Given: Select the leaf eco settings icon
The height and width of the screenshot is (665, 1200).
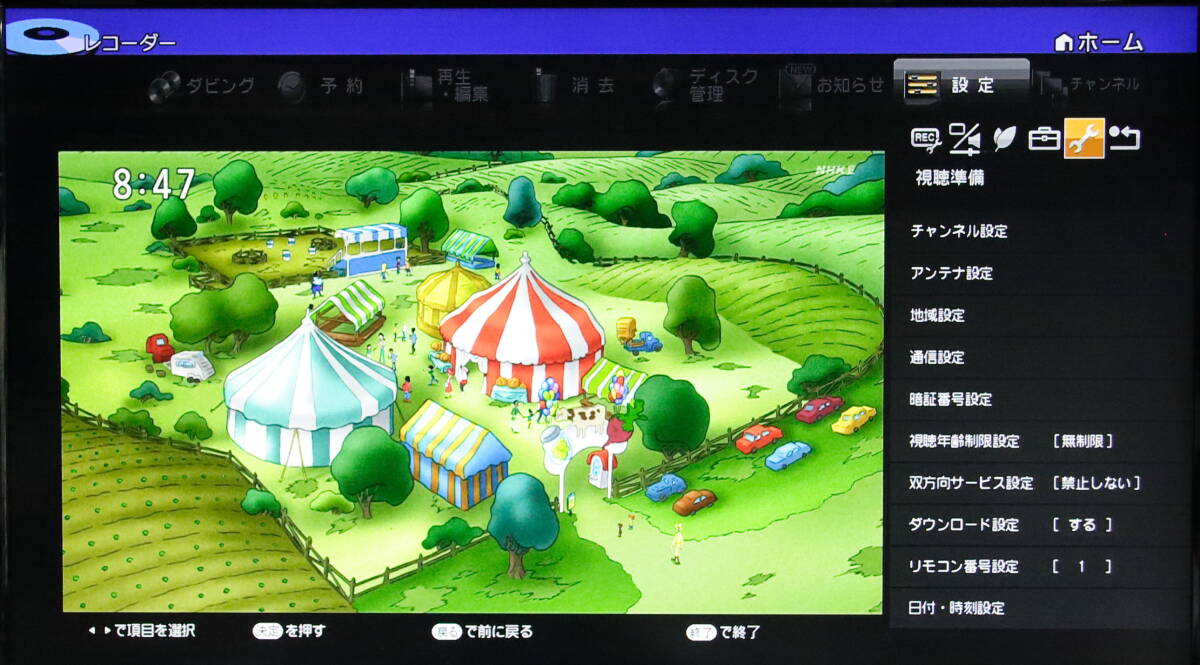Looking at the screenshot, I should click(x=1003, y=139).
